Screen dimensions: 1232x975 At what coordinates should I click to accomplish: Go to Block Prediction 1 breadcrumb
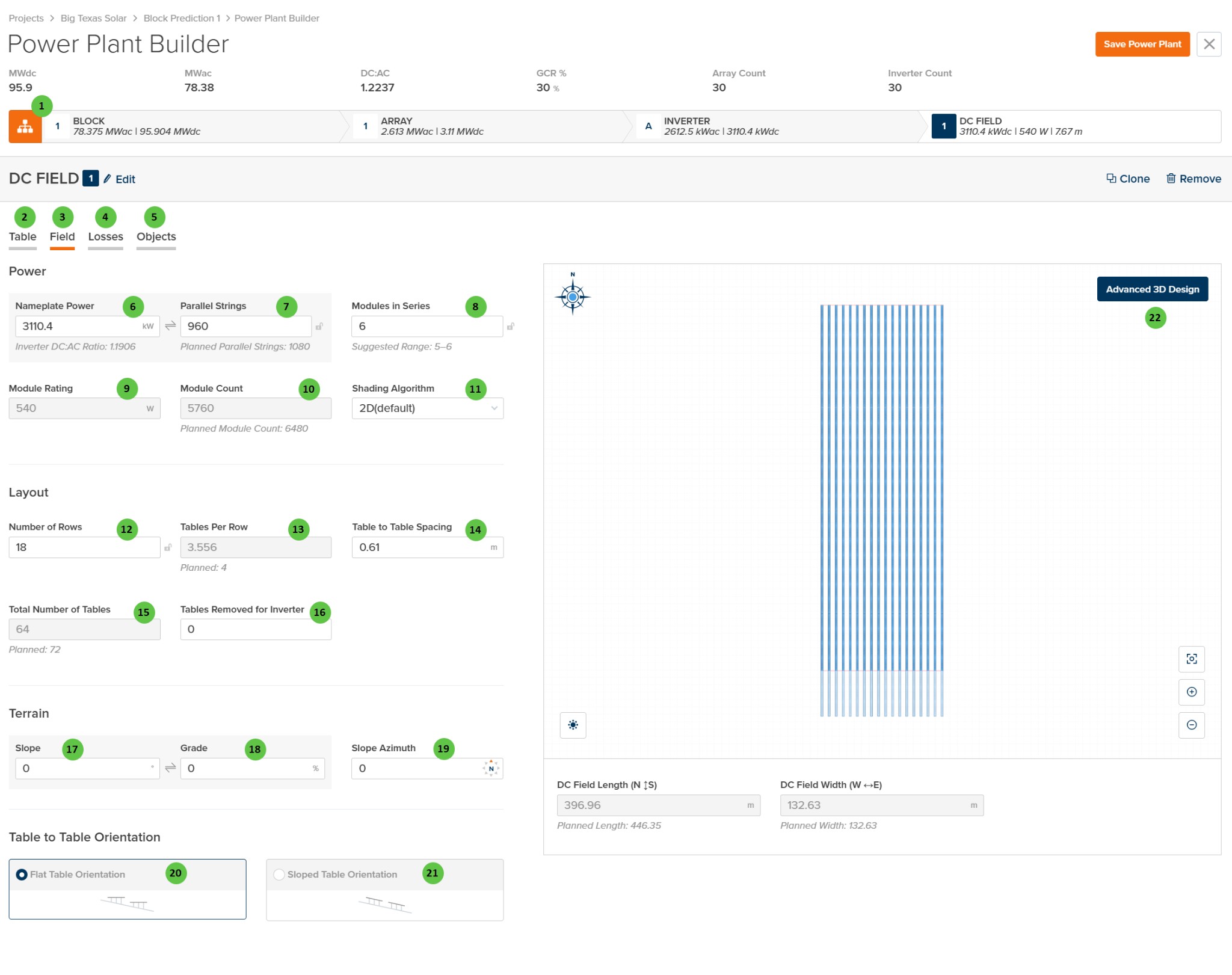coord(182,18)
